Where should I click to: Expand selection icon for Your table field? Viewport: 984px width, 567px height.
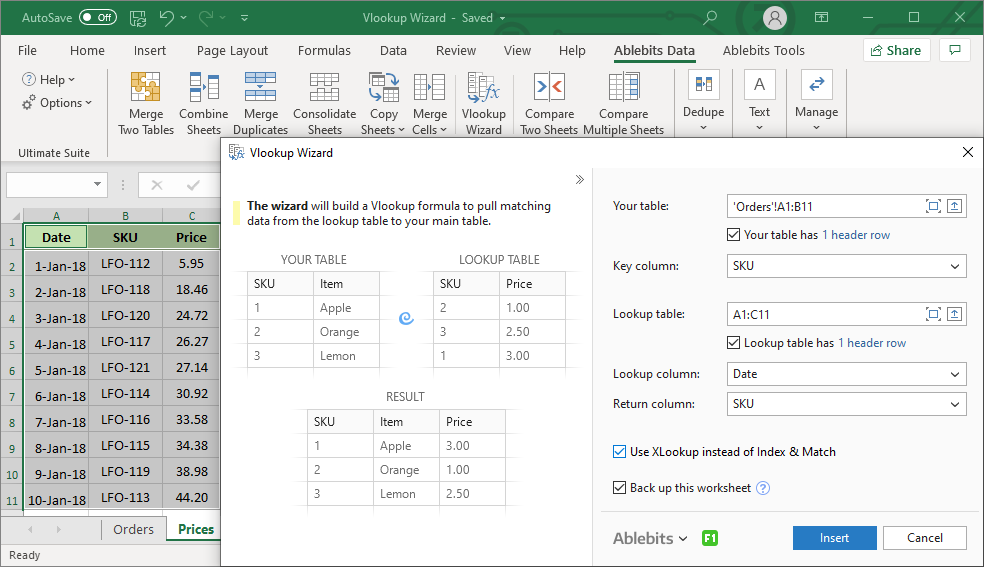955,206
